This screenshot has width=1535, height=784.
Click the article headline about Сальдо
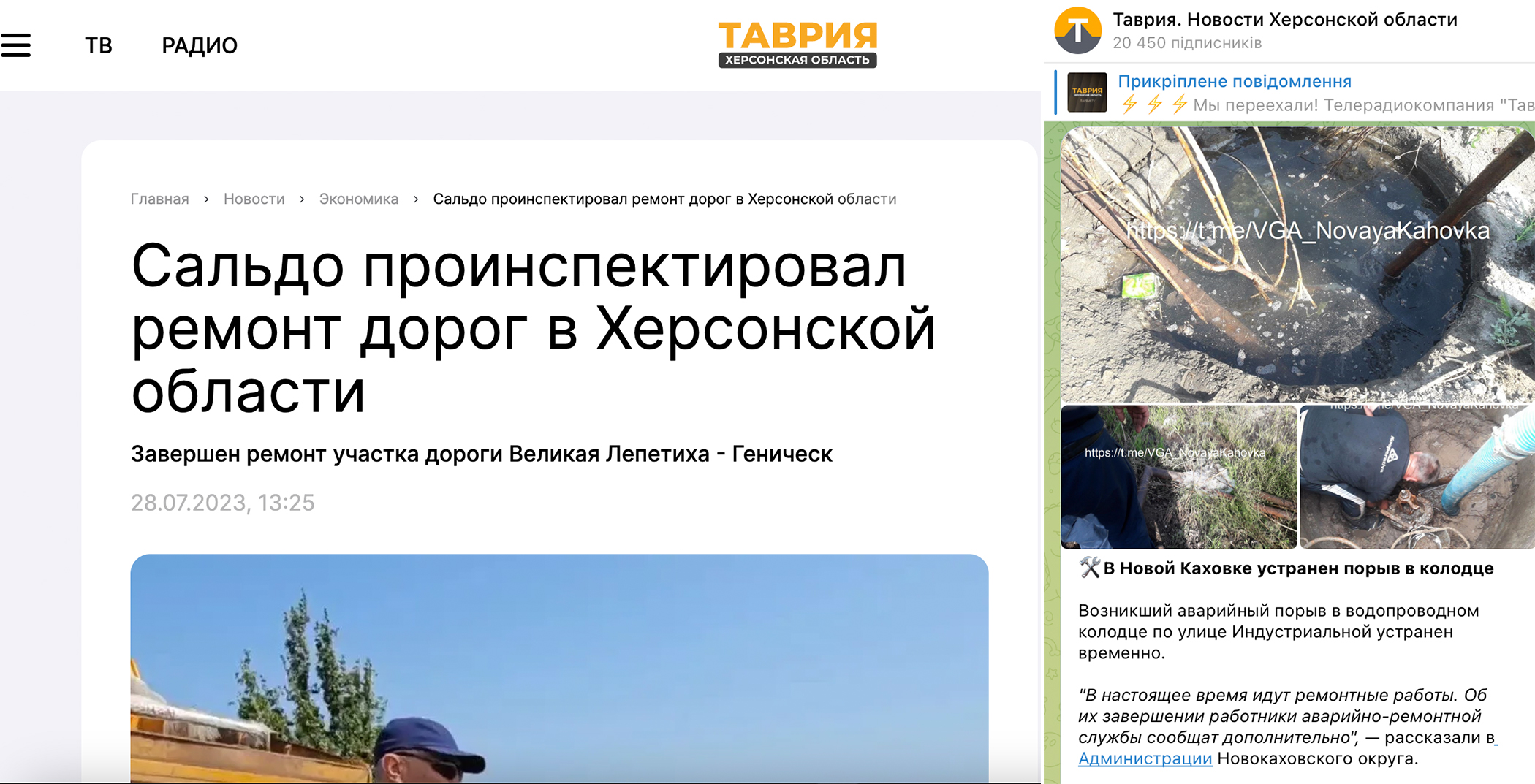point(533,328)
